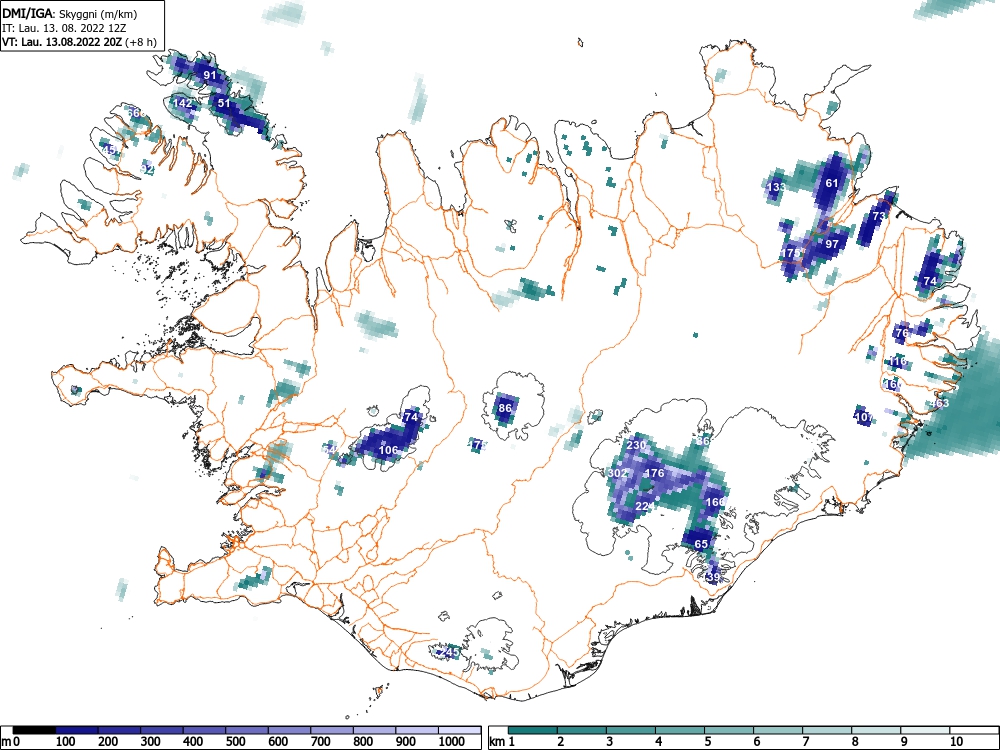Select the 4–5 km legend color swatch
This screenshot has width=1000, height=750.
(x=680, y=730)
